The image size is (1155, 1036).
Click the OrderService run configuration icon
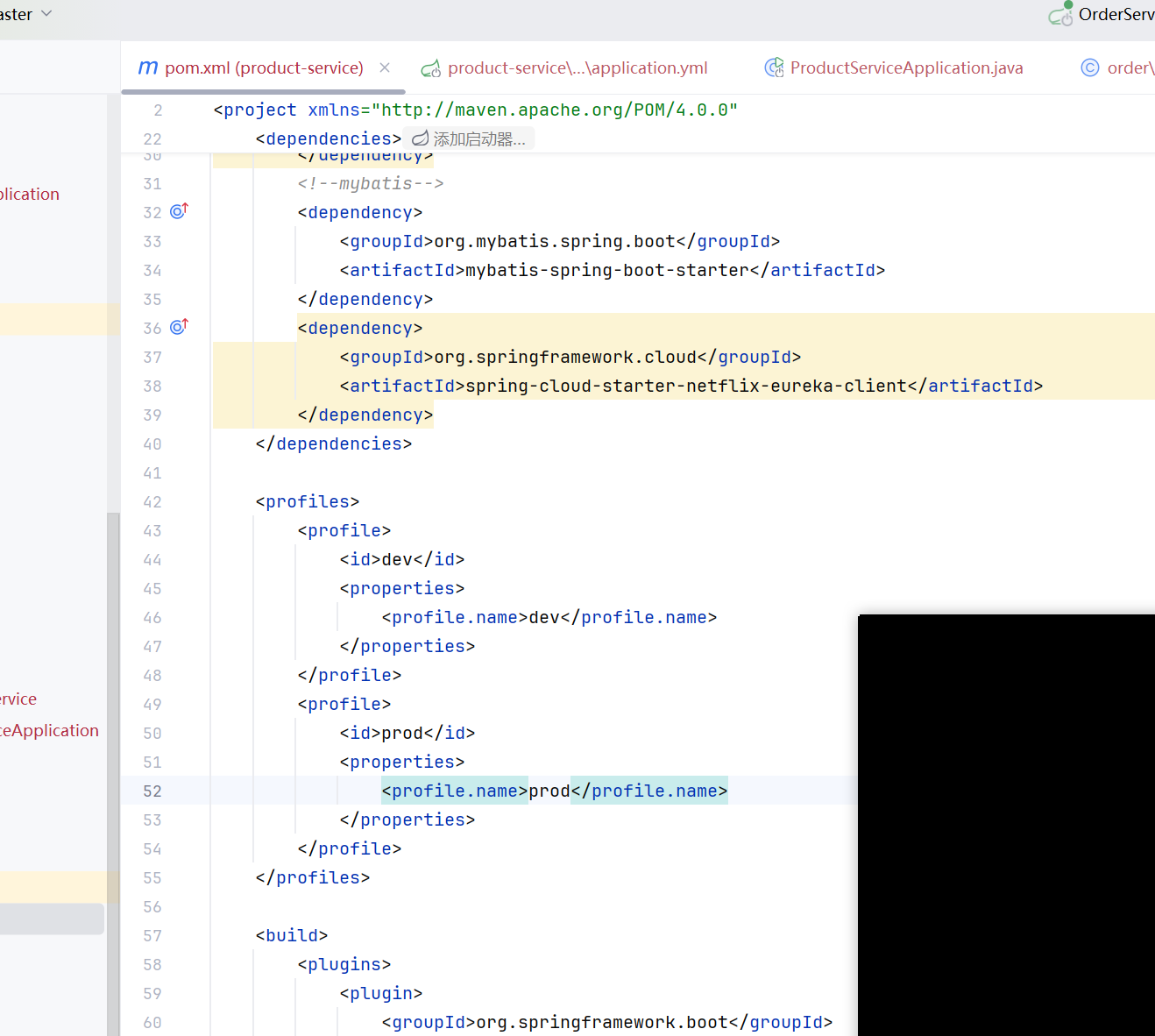coord(1060,14)
